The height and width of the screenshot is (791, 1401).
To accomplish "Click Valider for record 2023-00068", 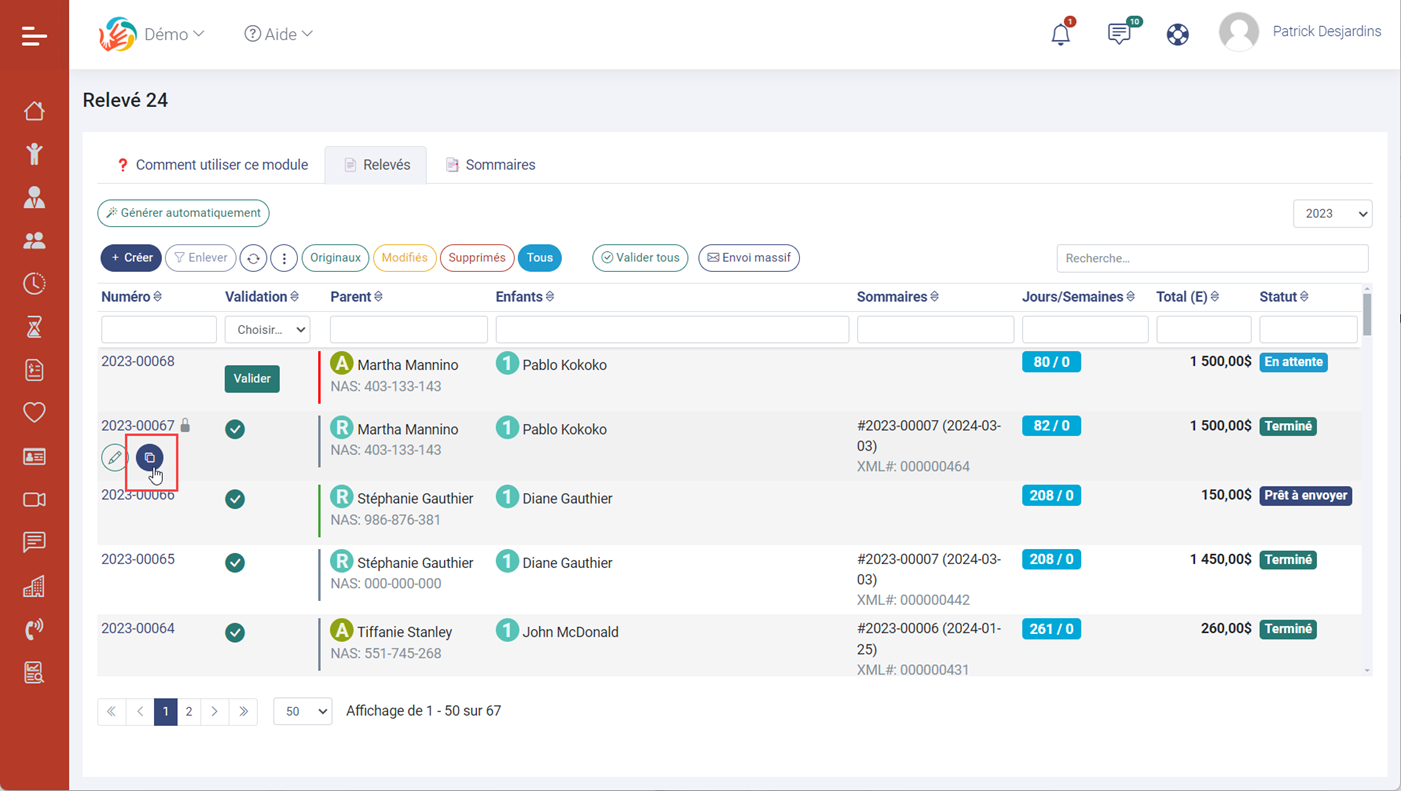I will [252, 379].
